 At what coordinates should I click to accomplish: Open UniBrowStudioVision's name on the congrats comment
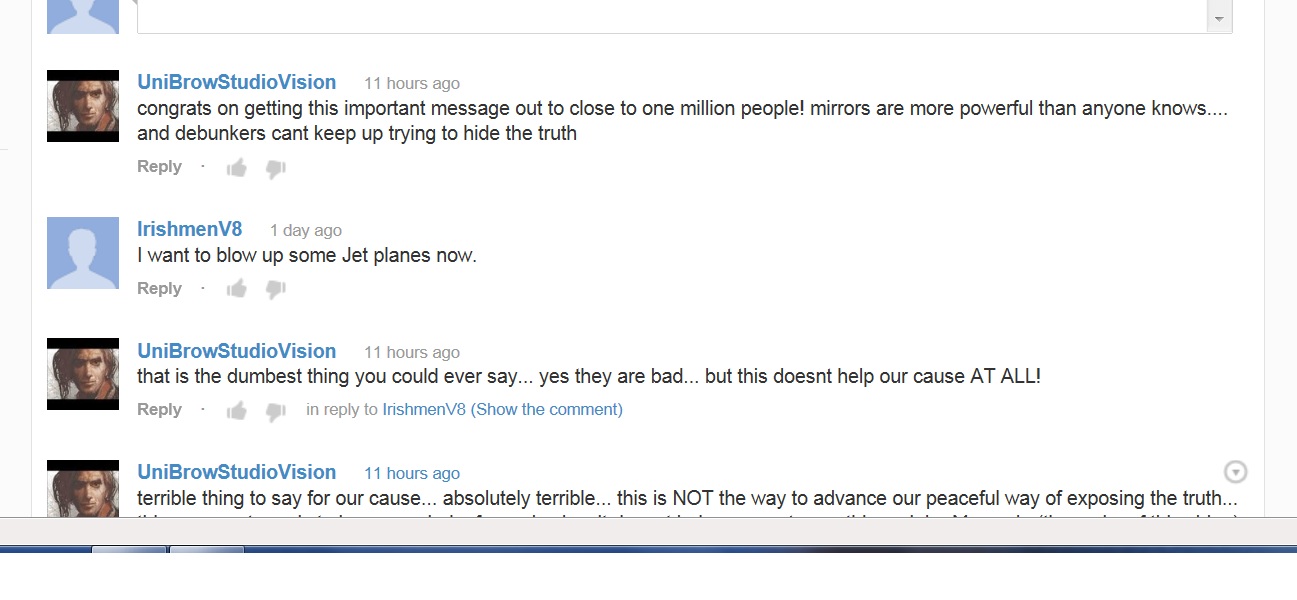point(236,82)
